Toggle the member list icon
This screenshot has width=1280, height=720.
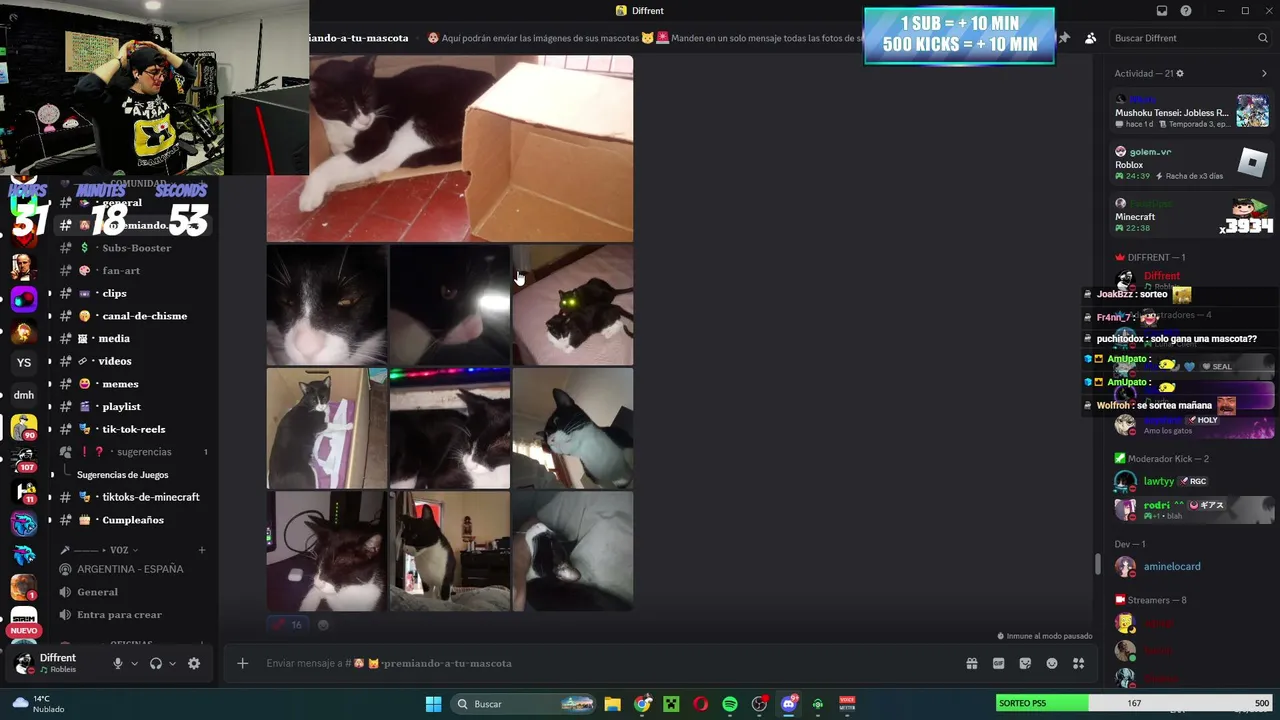1090,38
